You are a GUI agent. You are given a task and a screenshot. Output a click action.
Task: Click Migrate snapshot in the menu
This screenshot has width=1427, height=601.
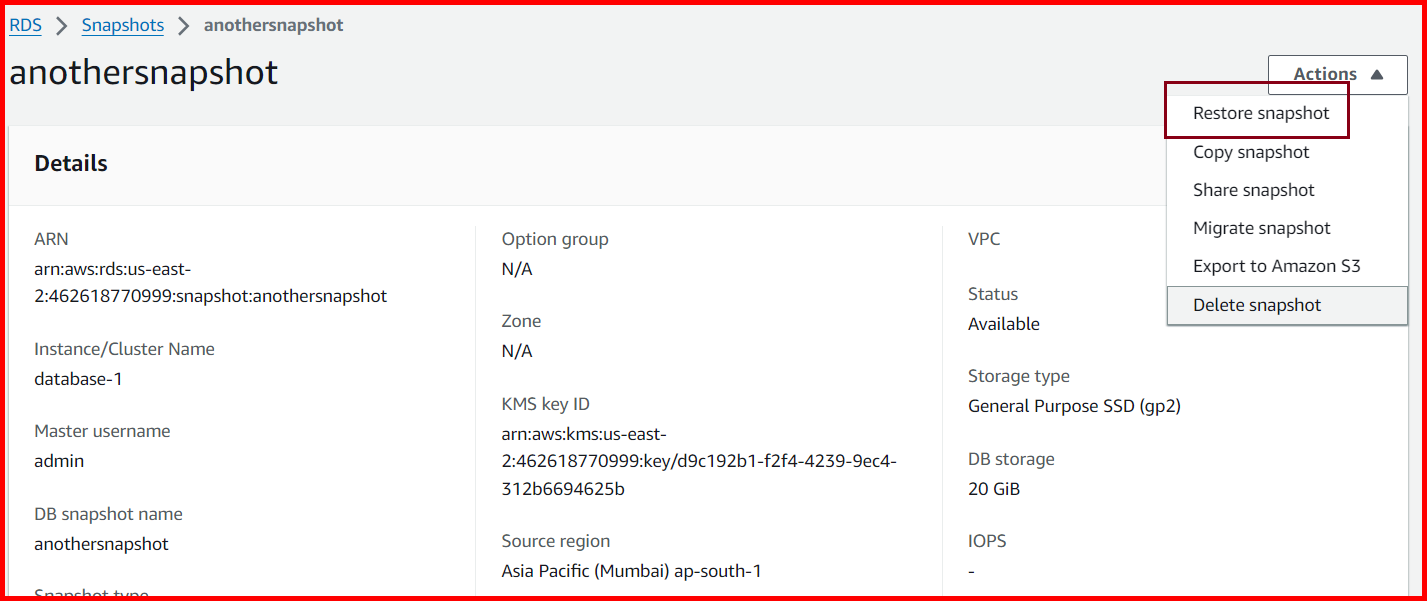pyautogui.click(x=1261, y=227)
